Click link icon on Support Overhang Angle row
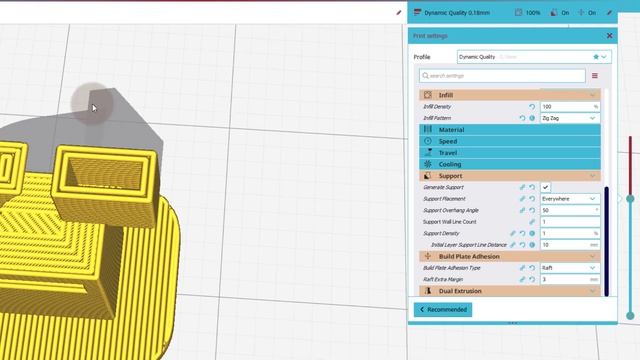Image resolution: width=640 pixels, height=360 pixels. pyautogui.click(x=522, y=210)
